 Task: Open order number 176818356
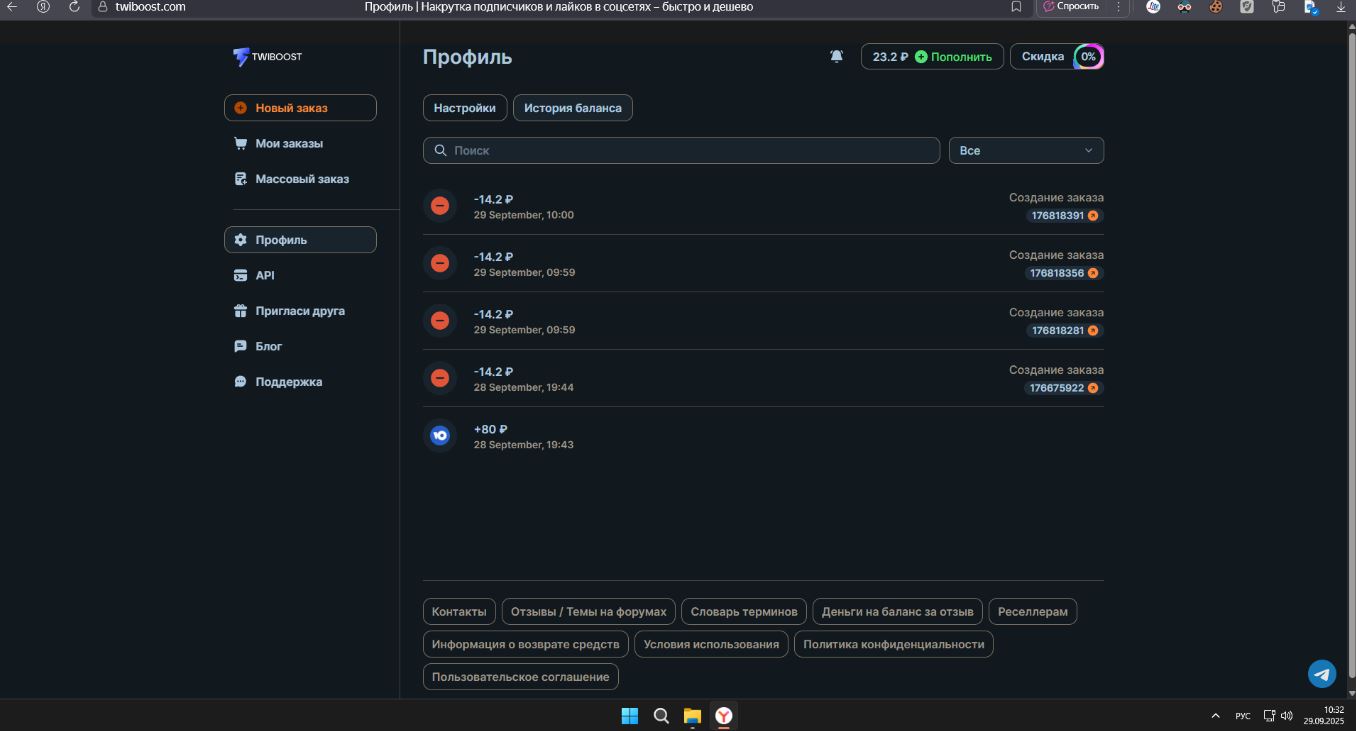click(x=1056, y=273)
